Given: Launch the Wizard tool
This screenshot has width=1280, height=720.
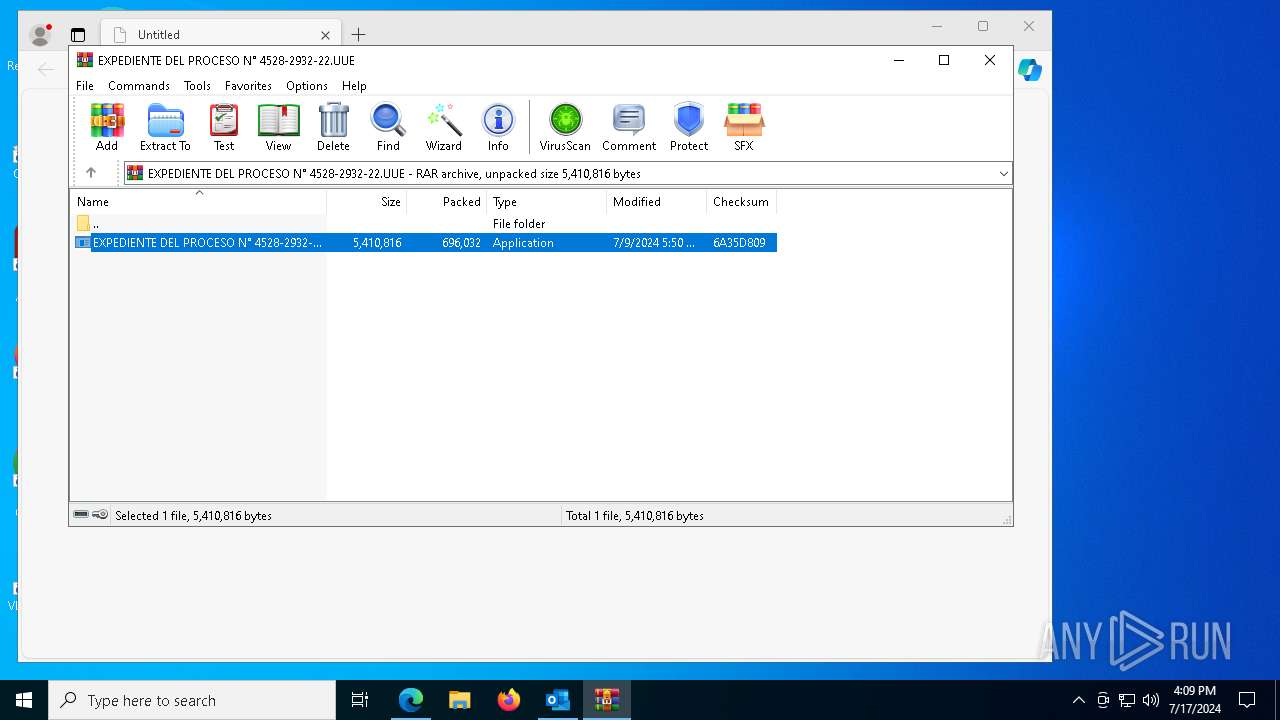Looking at the screenshot, I should pos(444,127).
